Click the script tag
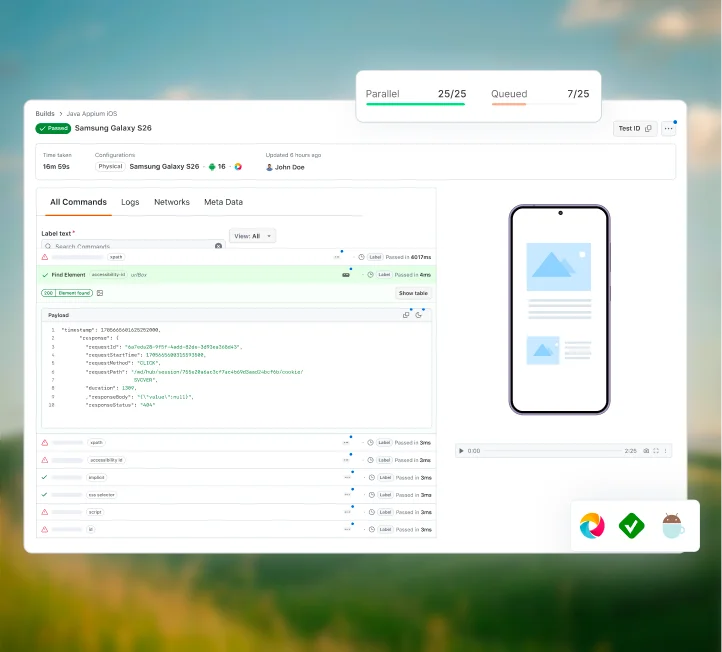This screenshot has height=652, width=722. (x=95, y=512)
